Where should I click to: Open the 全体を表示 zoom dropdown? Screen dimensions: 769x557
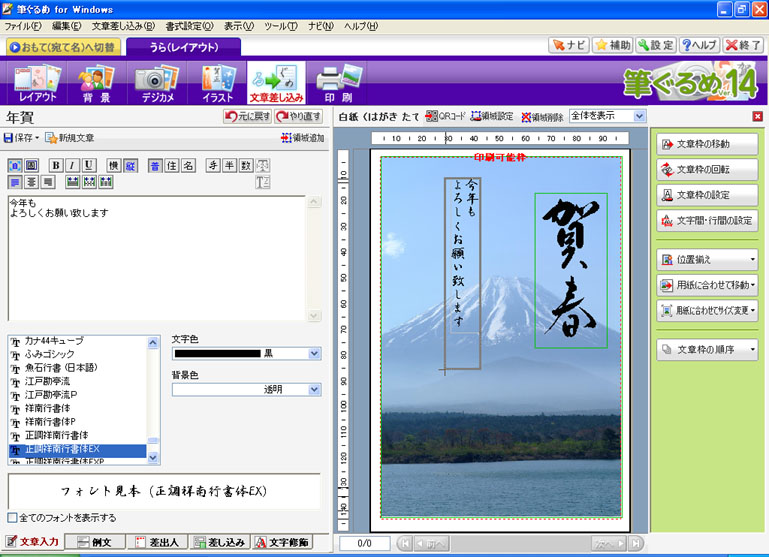[639, 116]
